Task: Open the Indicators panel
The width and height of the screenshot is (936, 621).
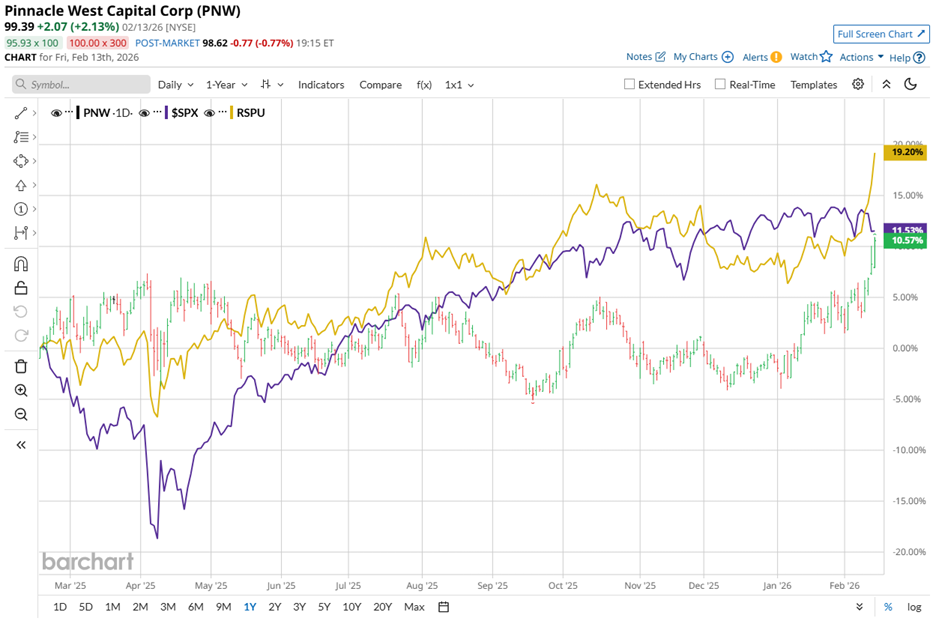Action: pos(321,85)
